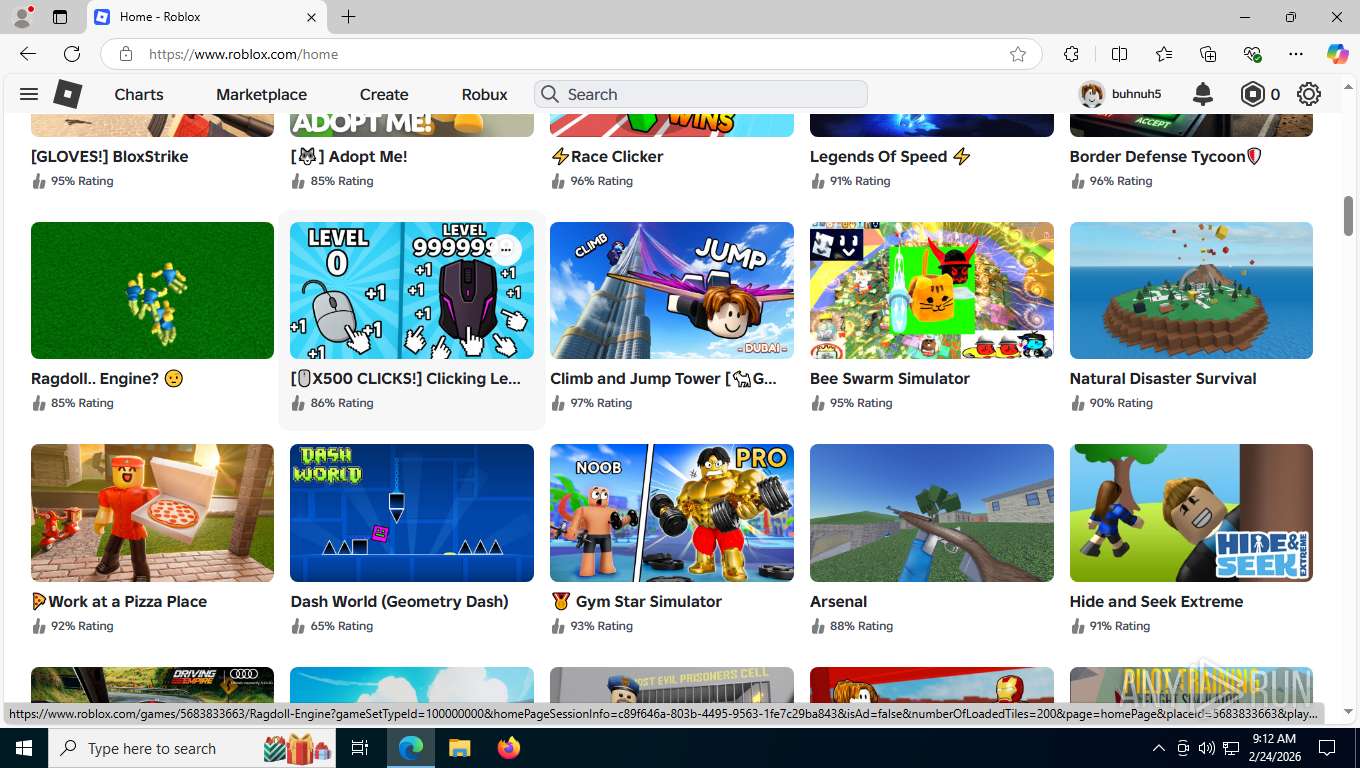Open the Windows notification center
This screenshot has width=1360, height=768.
tap(1327, 748)
